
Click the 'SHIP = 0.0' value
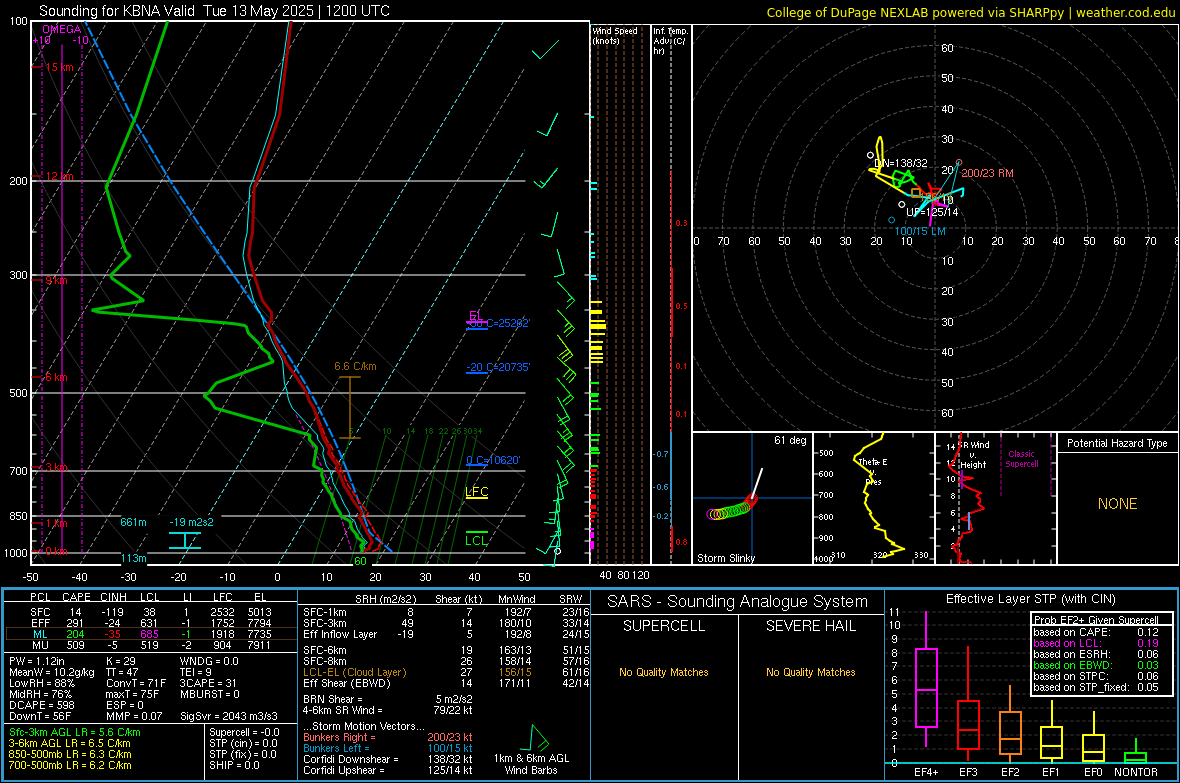pos(234,765)
